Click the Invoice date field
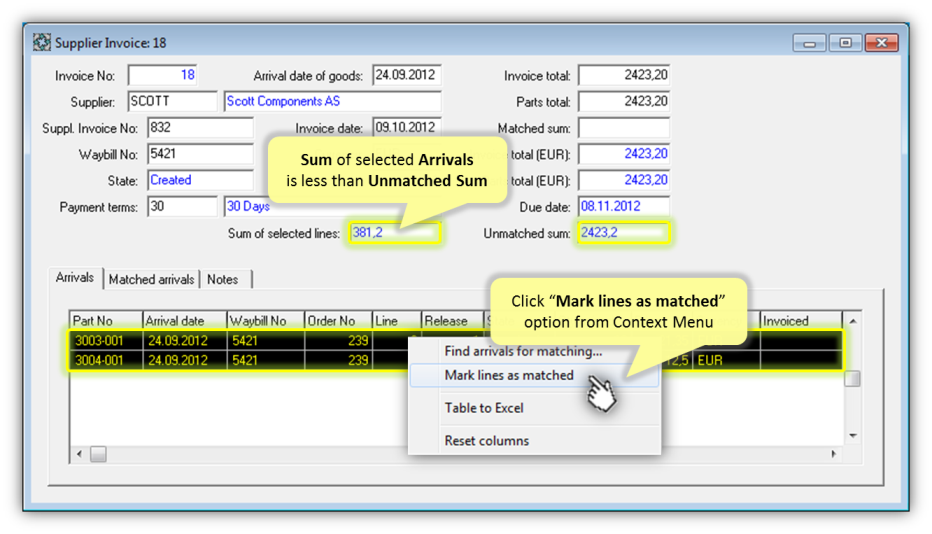 point(406,128)
